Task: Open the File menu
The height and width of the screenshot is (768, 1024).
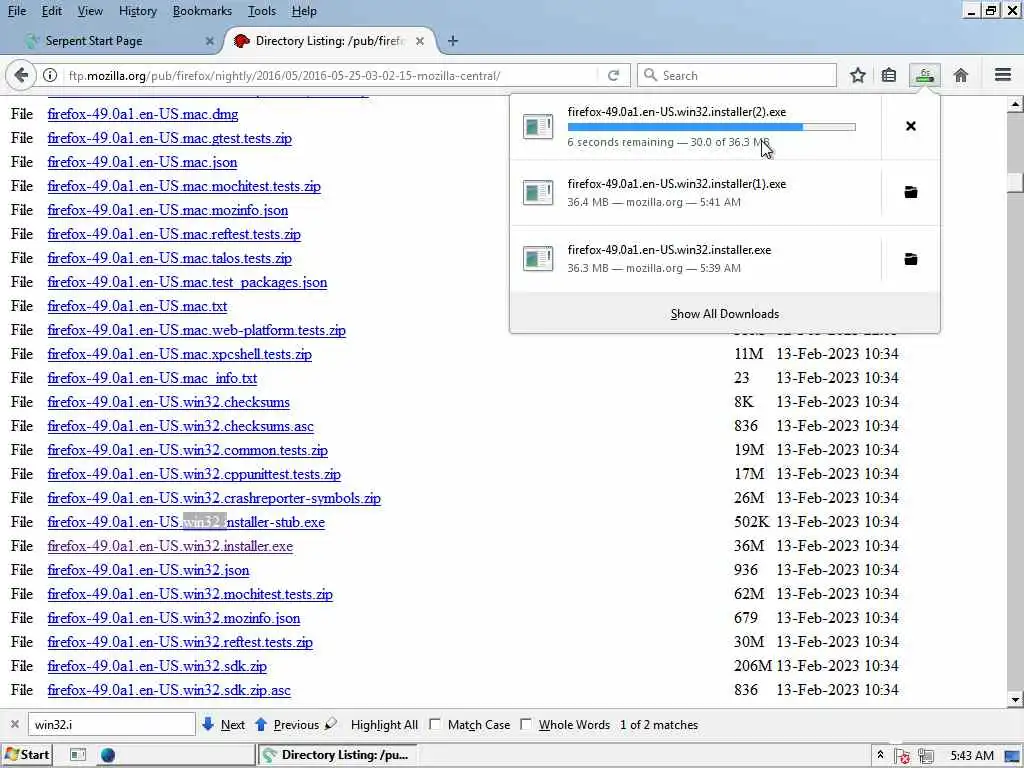Action: pyautogui.click(x=17, y=11)
